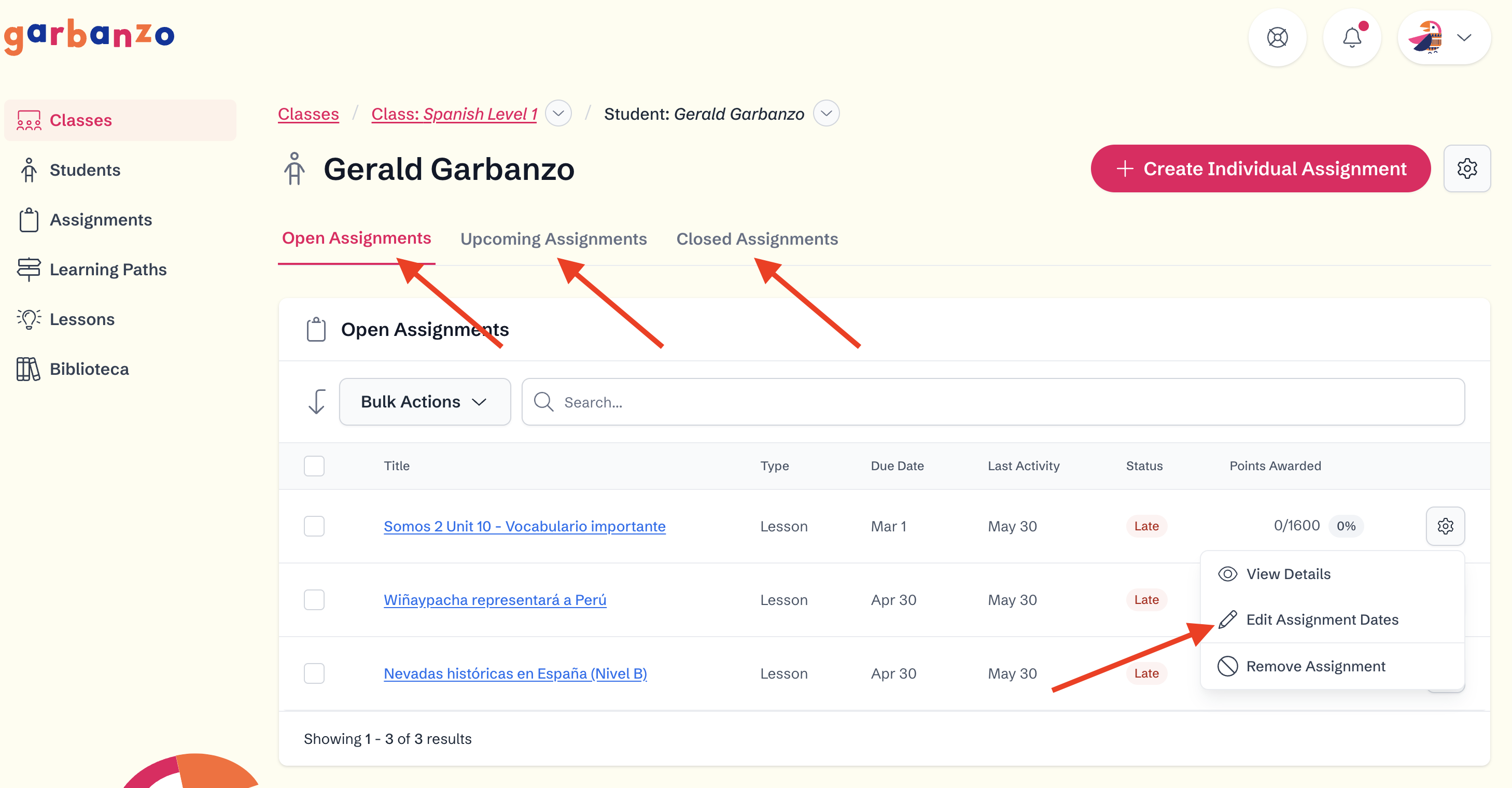Image resolution: width=1512 pixels, height=788 pixels.
Task: Choose Edit Assignment Dates from menu
Action: point(1322,620)
